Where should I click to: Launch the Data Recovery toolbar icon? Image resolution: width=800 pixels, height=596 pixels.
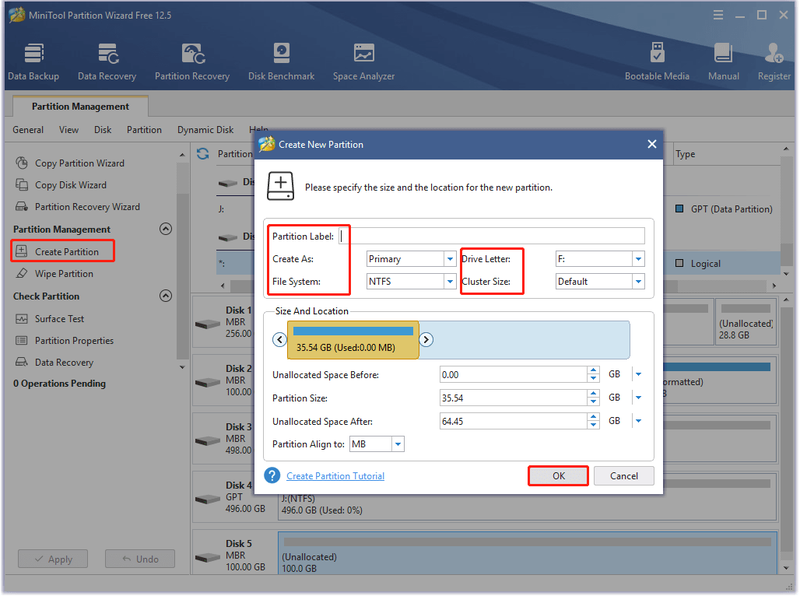coord(107,62)
